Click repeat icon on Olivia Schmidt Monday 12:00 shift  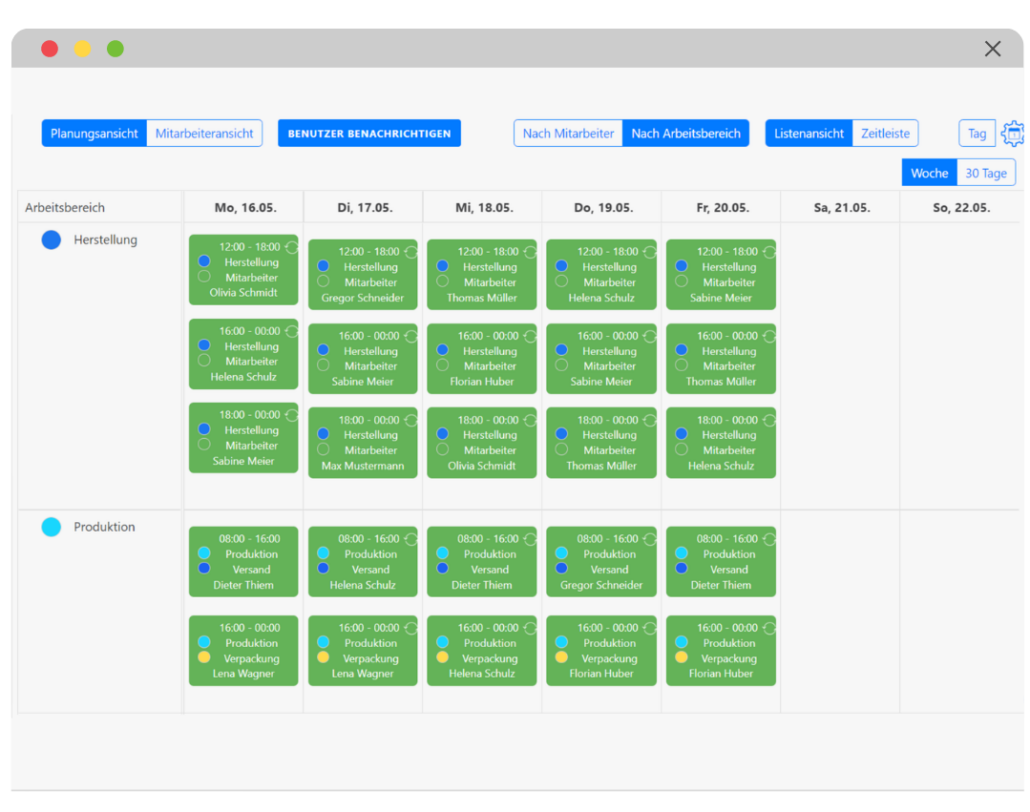pos(292,247)
